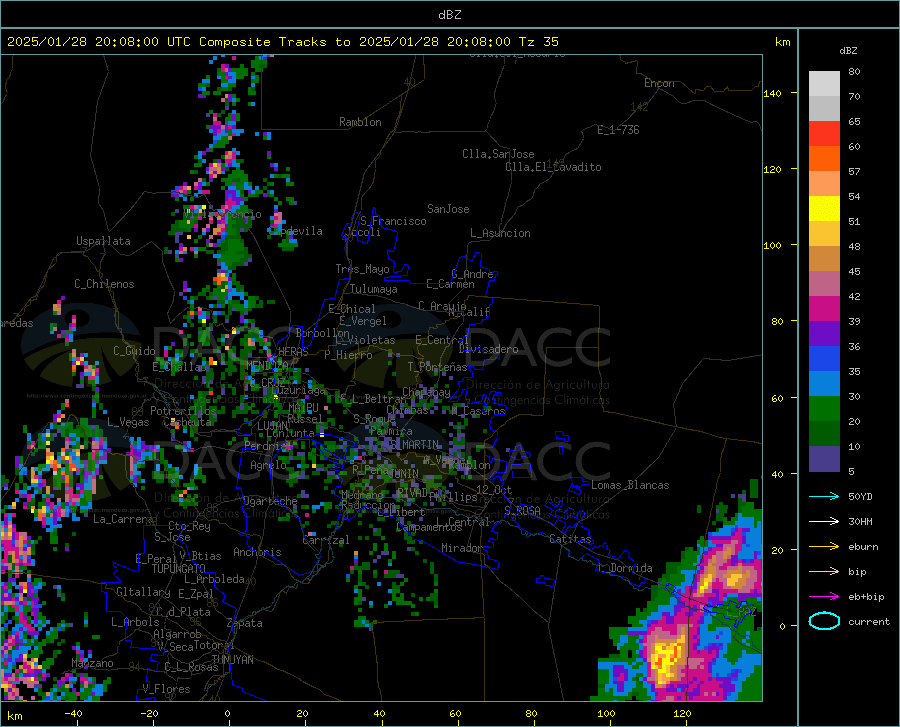Click the -40 tick on horizontal km axis

tap(73, 714)
